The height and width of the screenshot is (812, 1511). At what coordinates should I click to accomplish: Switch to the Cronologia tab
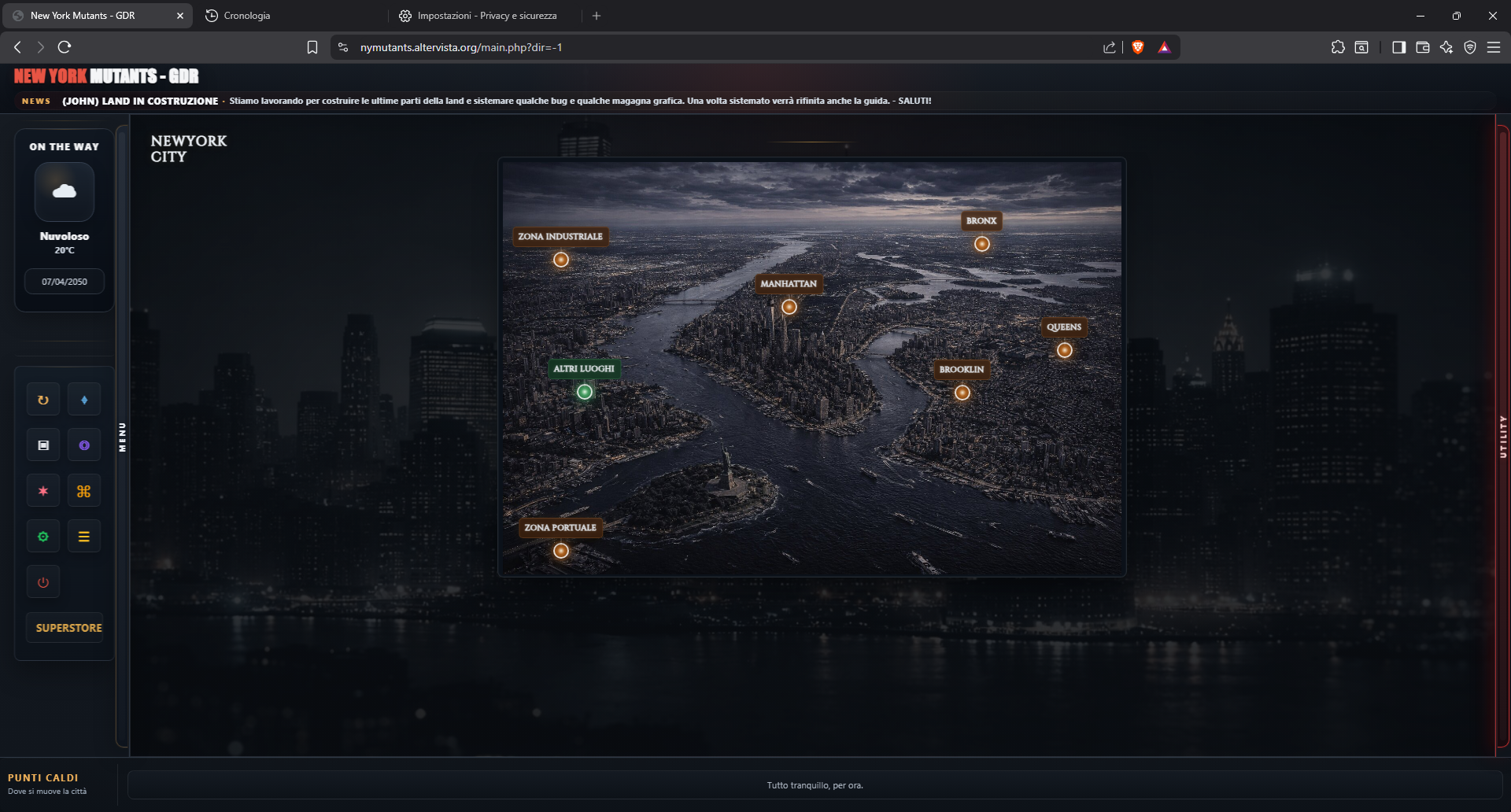(x=247, y=16)
